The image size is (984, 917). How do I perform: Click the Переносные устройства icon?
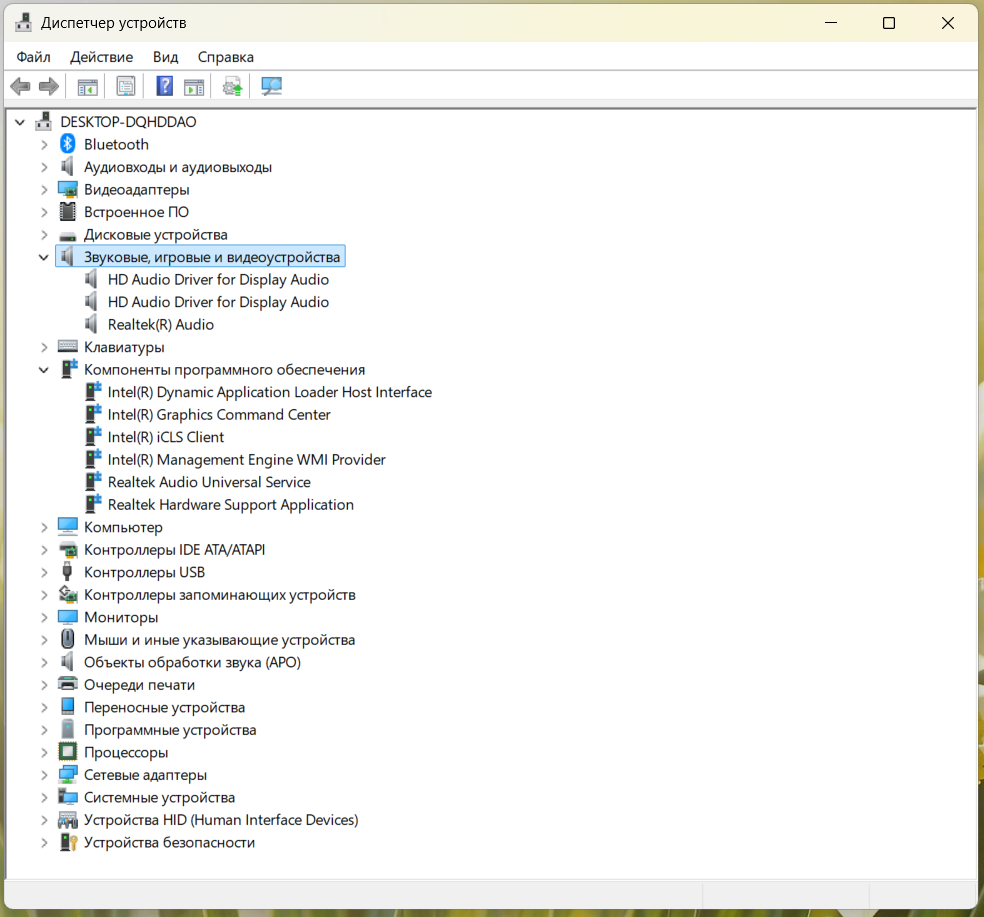pyautogui.click(x=68, y=707)
